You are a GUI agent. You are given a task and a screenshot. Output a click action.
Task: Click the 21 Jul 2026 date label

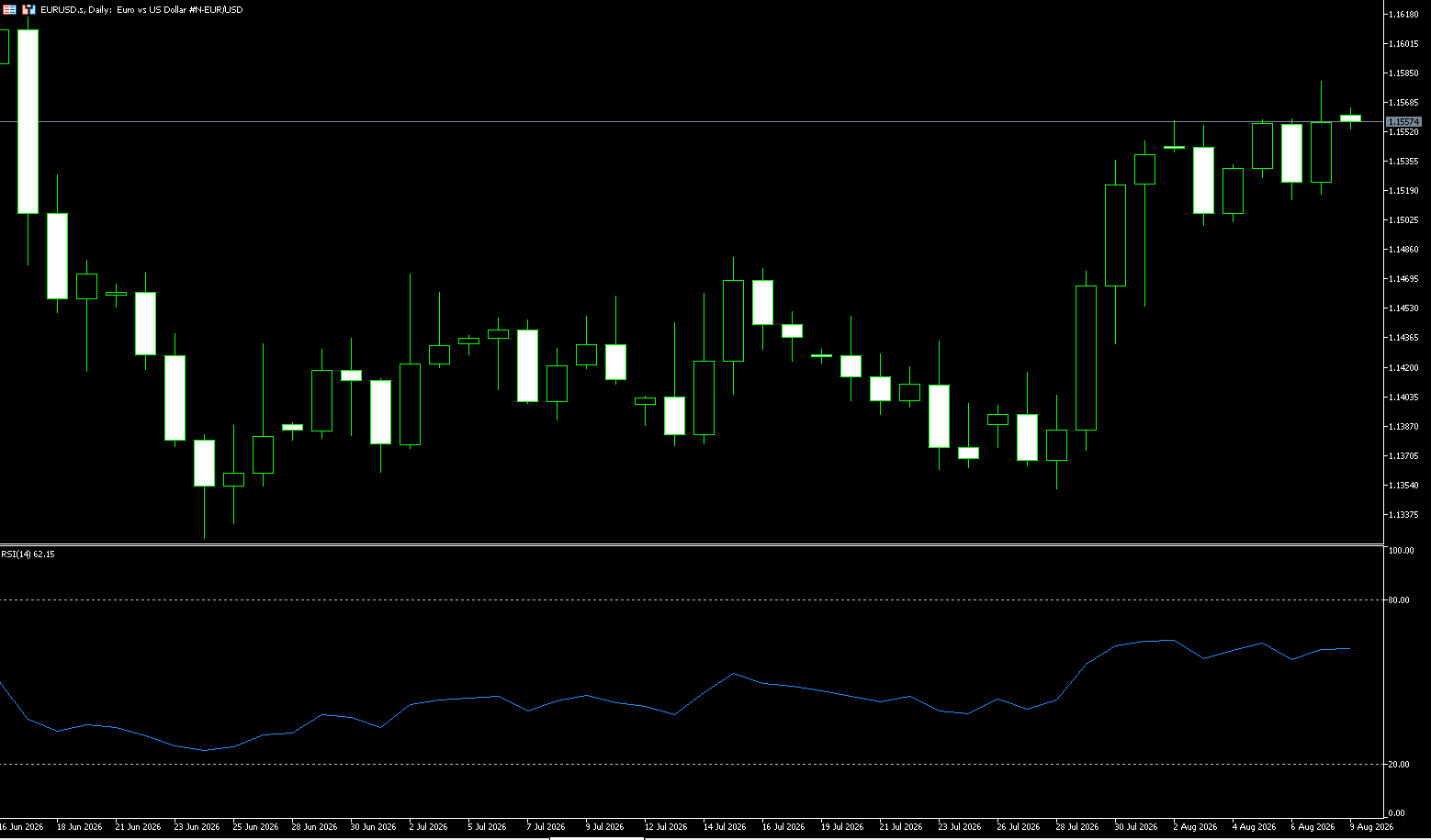click(901, 827)
